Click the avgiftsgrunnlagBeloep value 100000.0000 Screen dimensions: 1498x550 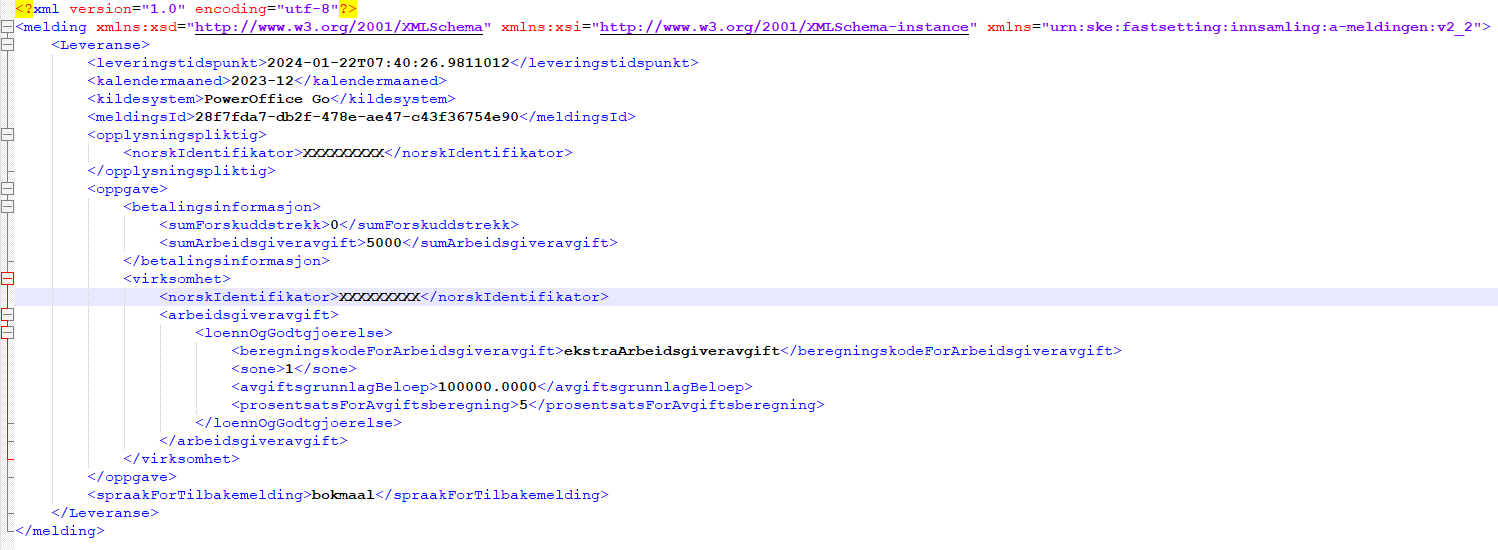click(x=488, y=387)
